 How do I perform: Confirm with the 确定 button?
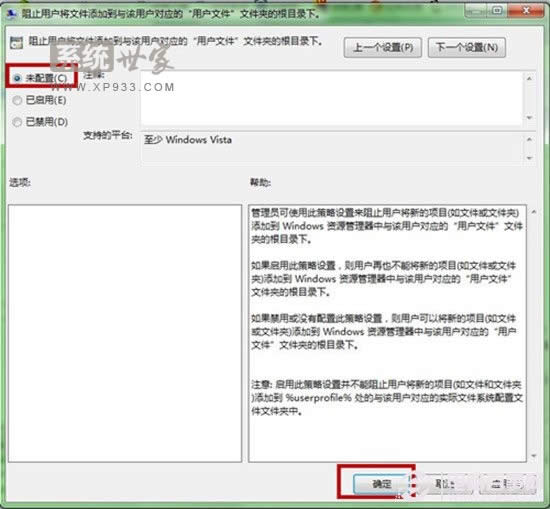click(x=382, y=484)
